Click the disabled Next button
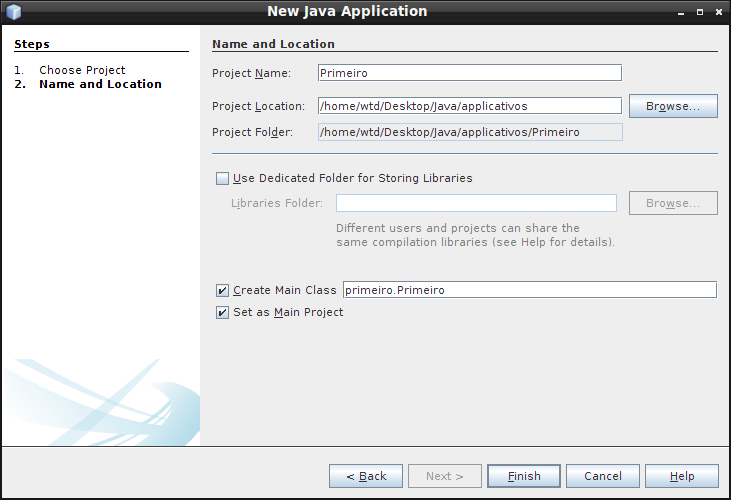Screen dimensions: 731x500 click(x=445, y=476)
